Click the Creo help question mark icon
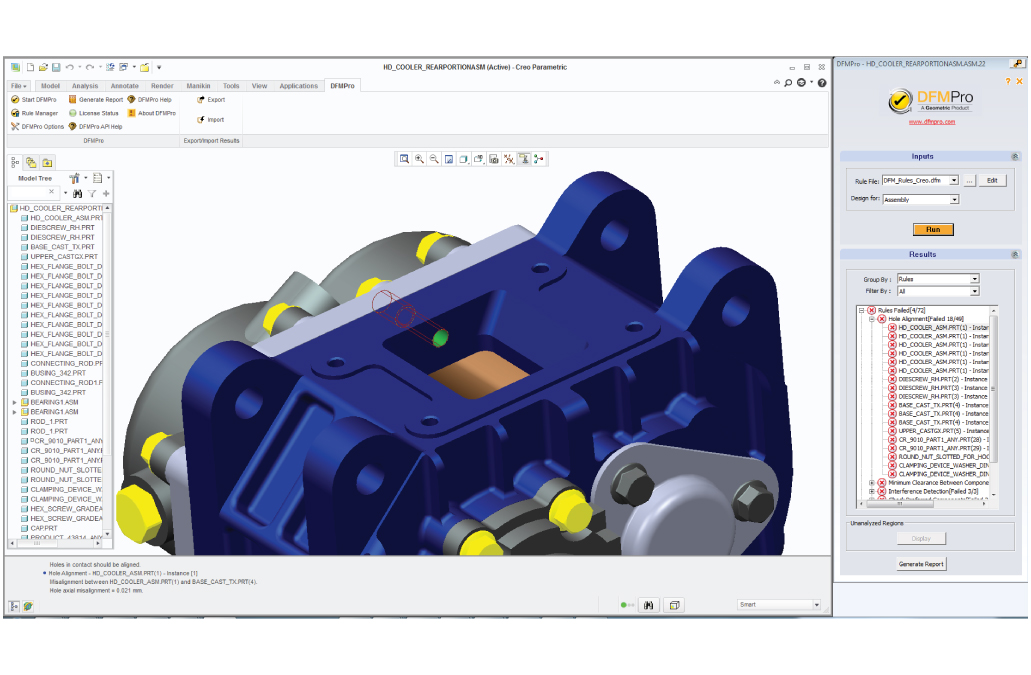Viewport: 1031px width, 675px height. pyautogui.click(x=822, y=83)
